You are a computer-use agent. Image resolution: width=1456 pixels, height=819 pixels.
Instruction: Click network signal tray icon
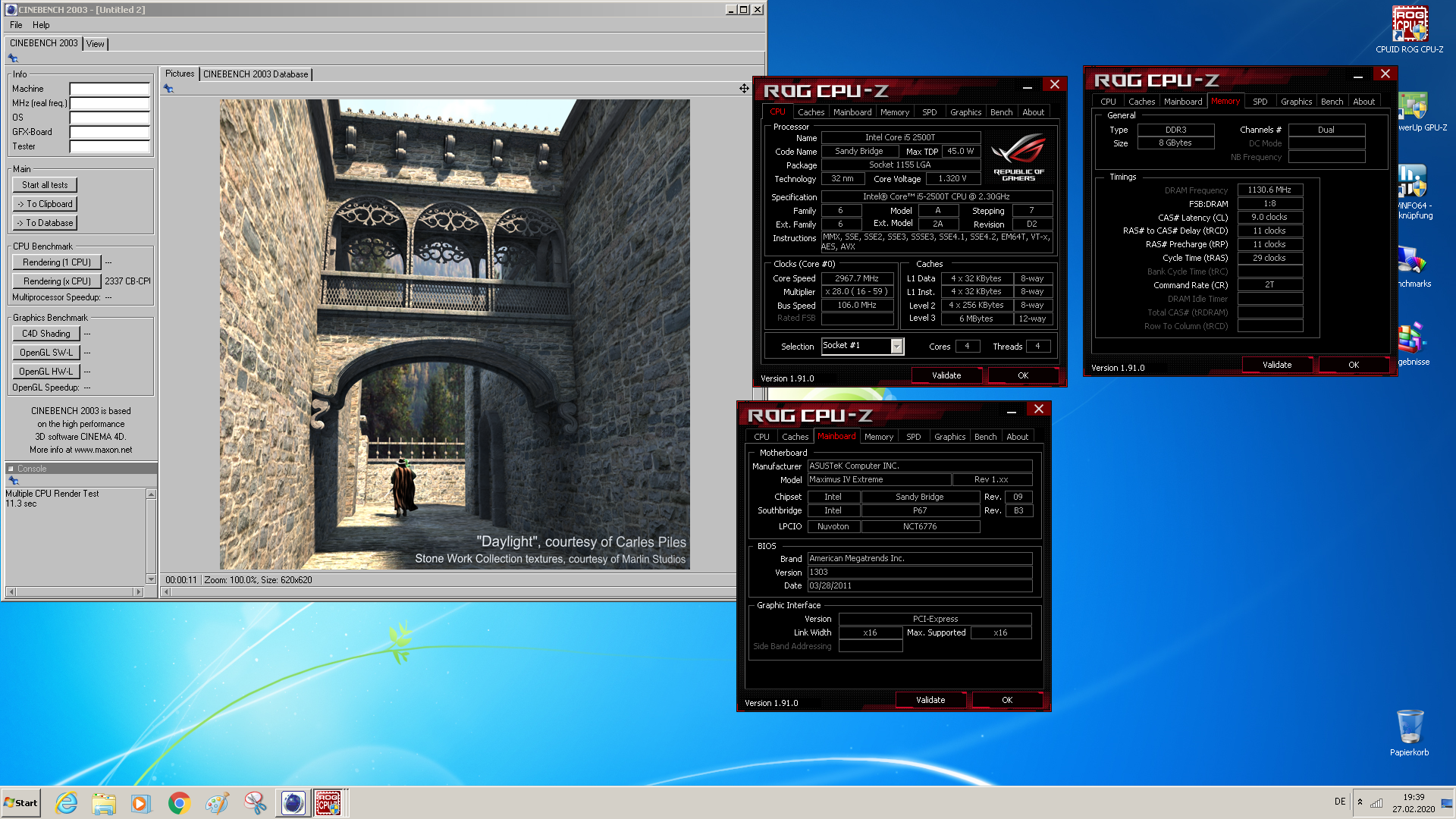coord(1376,802)
